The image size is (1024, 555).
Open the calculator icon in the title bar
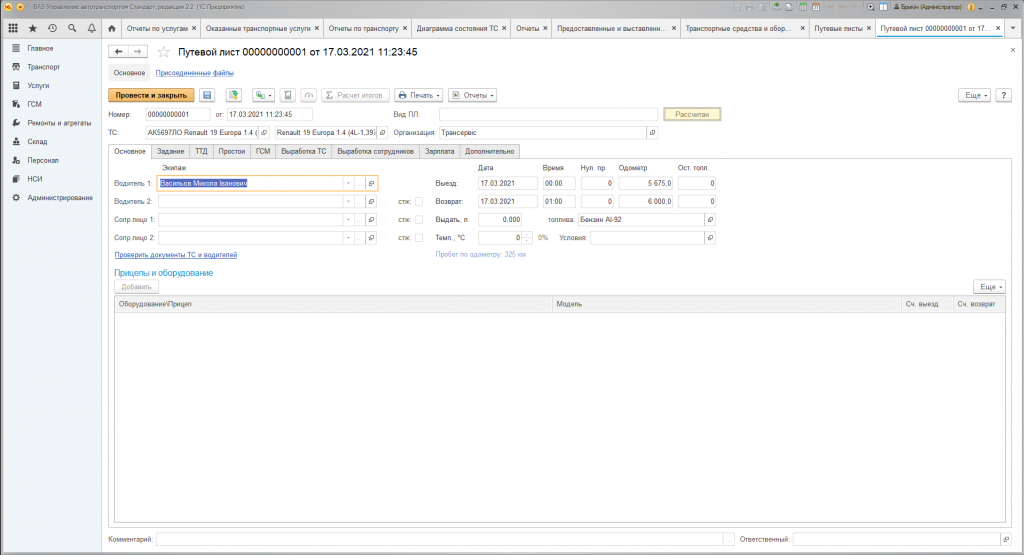coord(803,7)
